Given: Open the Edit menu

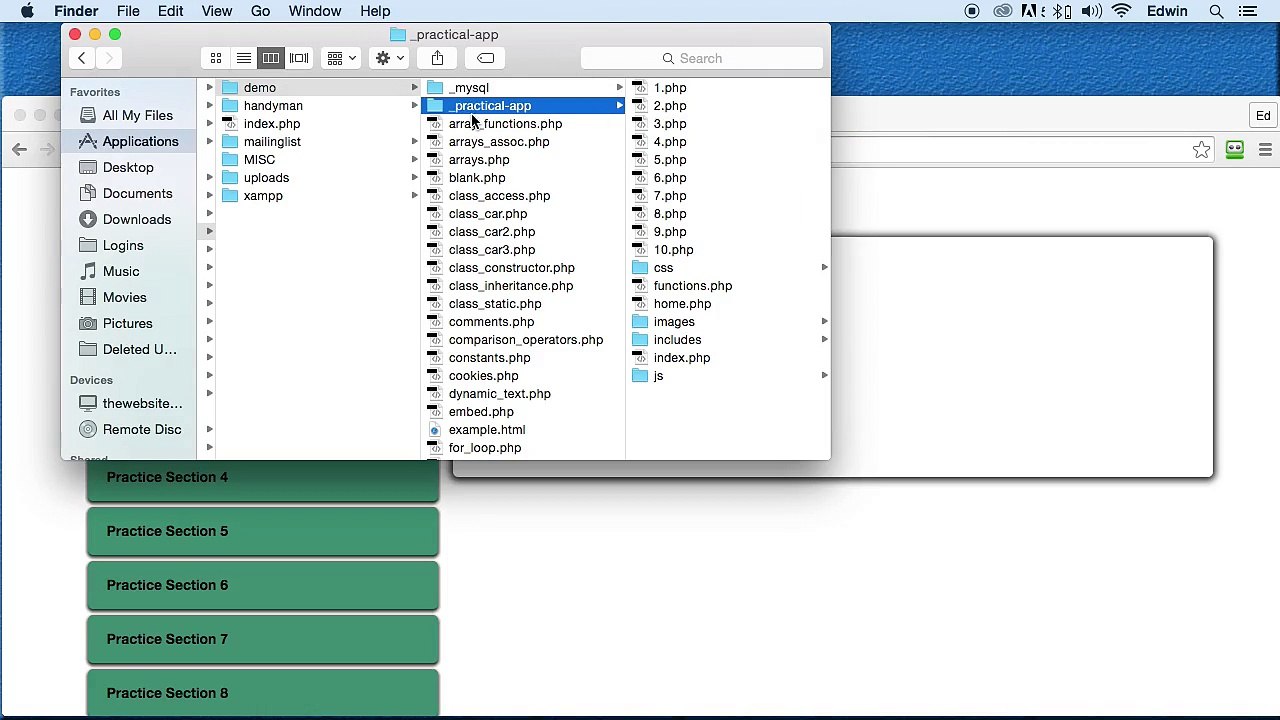Looking at the screenshot, I should (170, 11).
